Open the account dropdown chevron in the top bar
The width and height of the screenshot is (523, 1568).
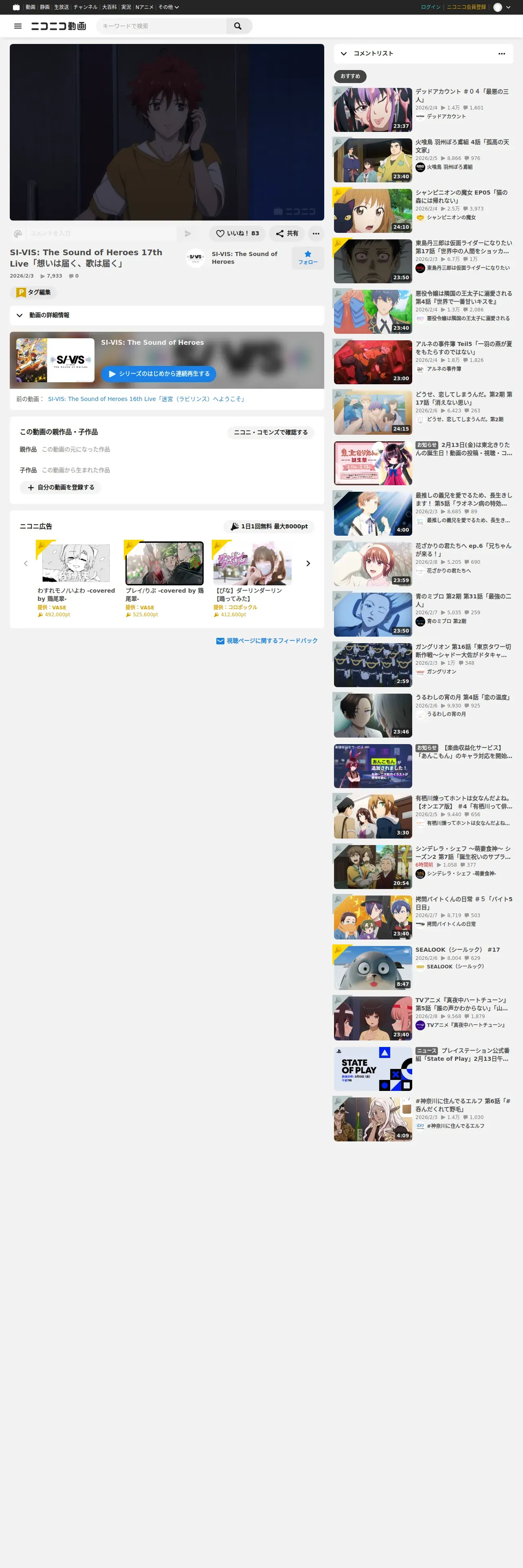click(508, 7)
